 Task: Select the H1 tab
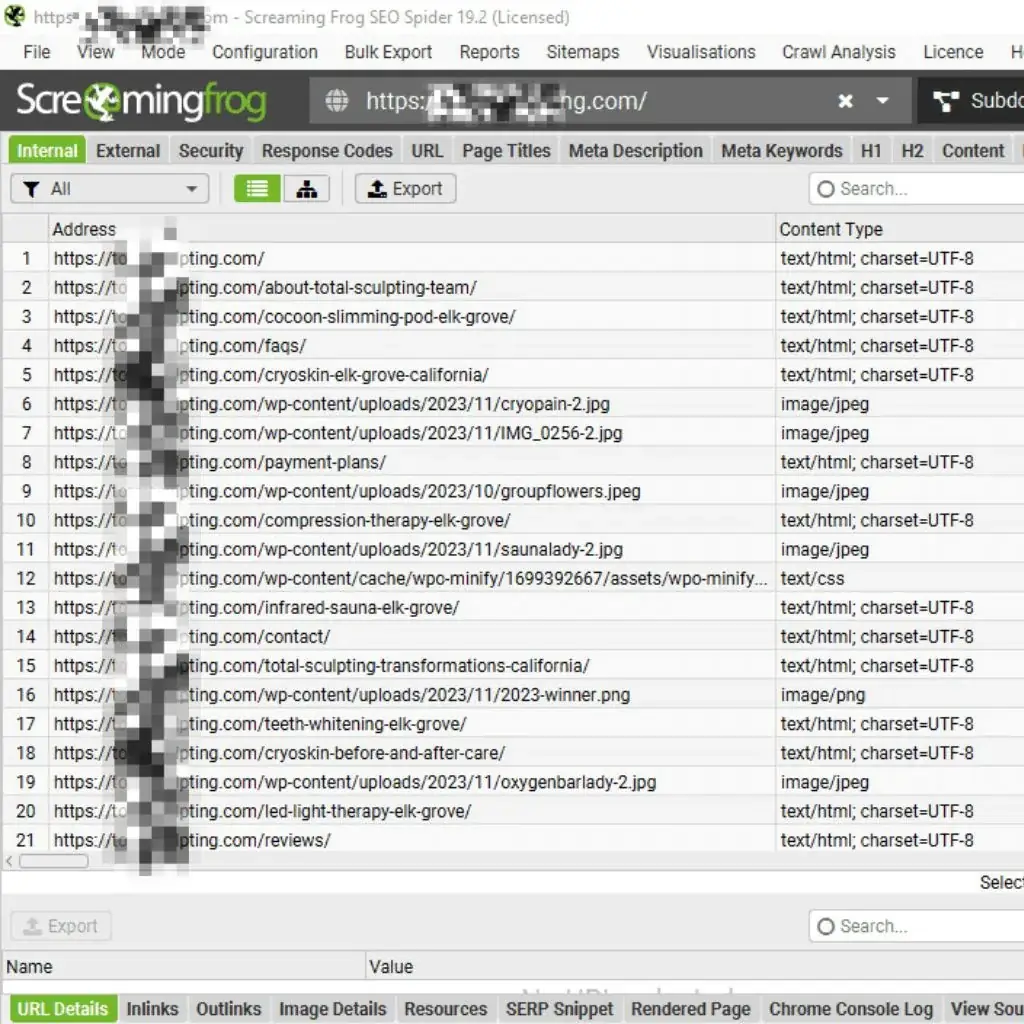pyautogui.click(x=871, y=151)
